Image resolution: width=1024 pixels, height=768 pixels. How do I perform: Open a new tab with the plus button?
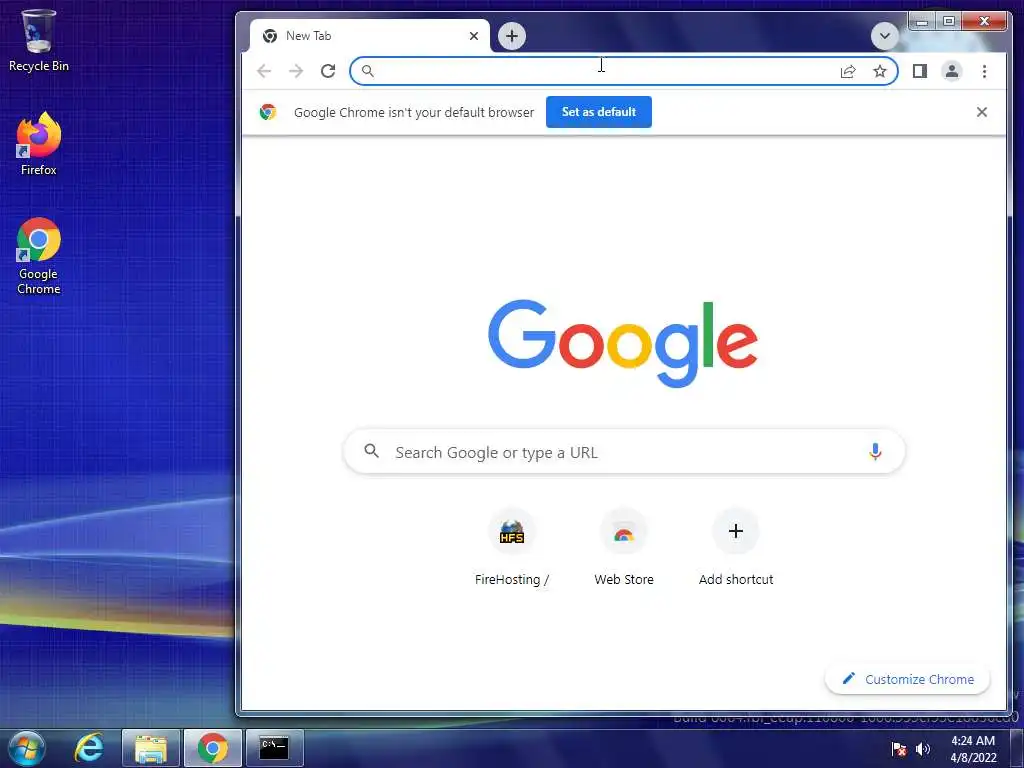click(x=512, y=36)
